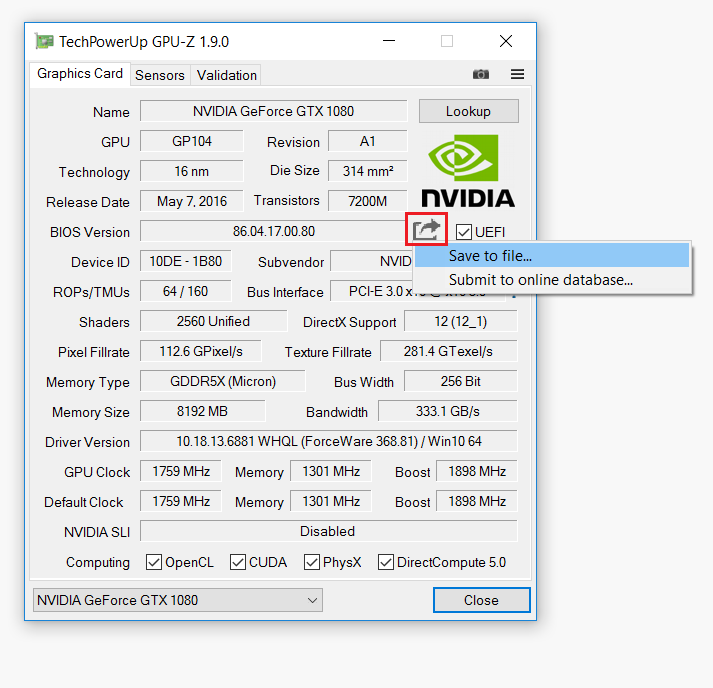Click the Revision value A1
The height and width of the screenshot is (688, 713).
pyautogui.click(x=367, y=141)
